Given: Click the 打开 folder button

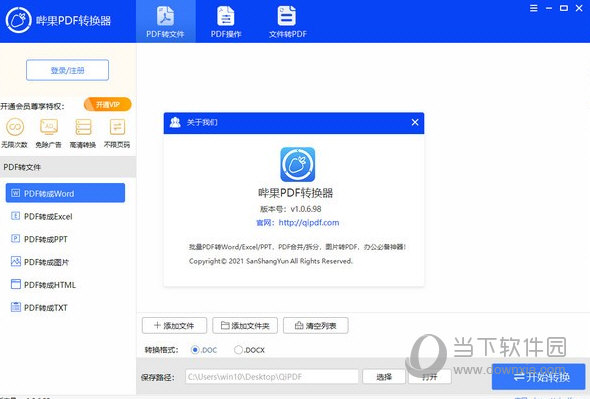Looking at the screenshot, I should (x=430, y=376).
